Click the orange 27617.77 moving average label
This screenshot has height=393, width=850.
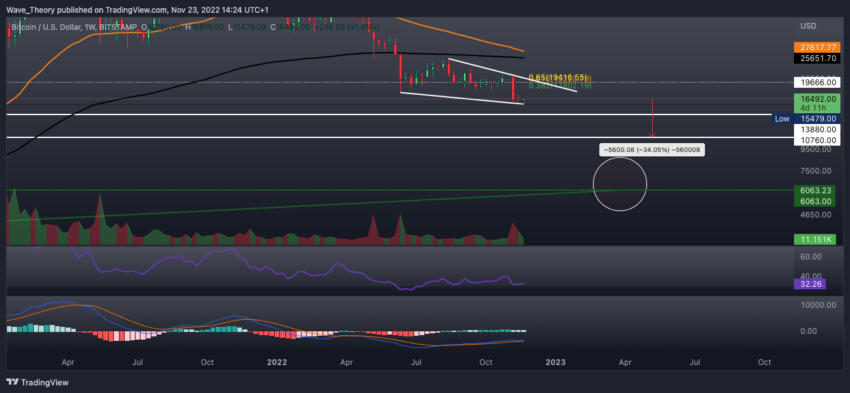pos(814,48)
